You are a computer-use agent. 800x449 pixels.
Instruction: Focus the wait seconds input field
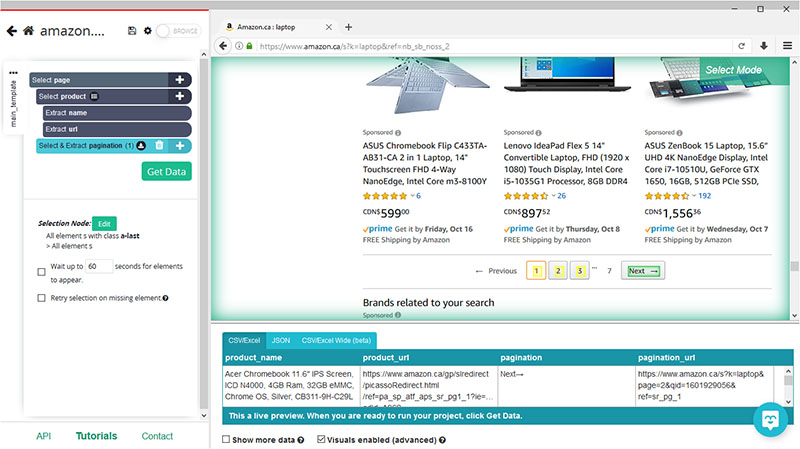tap(99, 266)
